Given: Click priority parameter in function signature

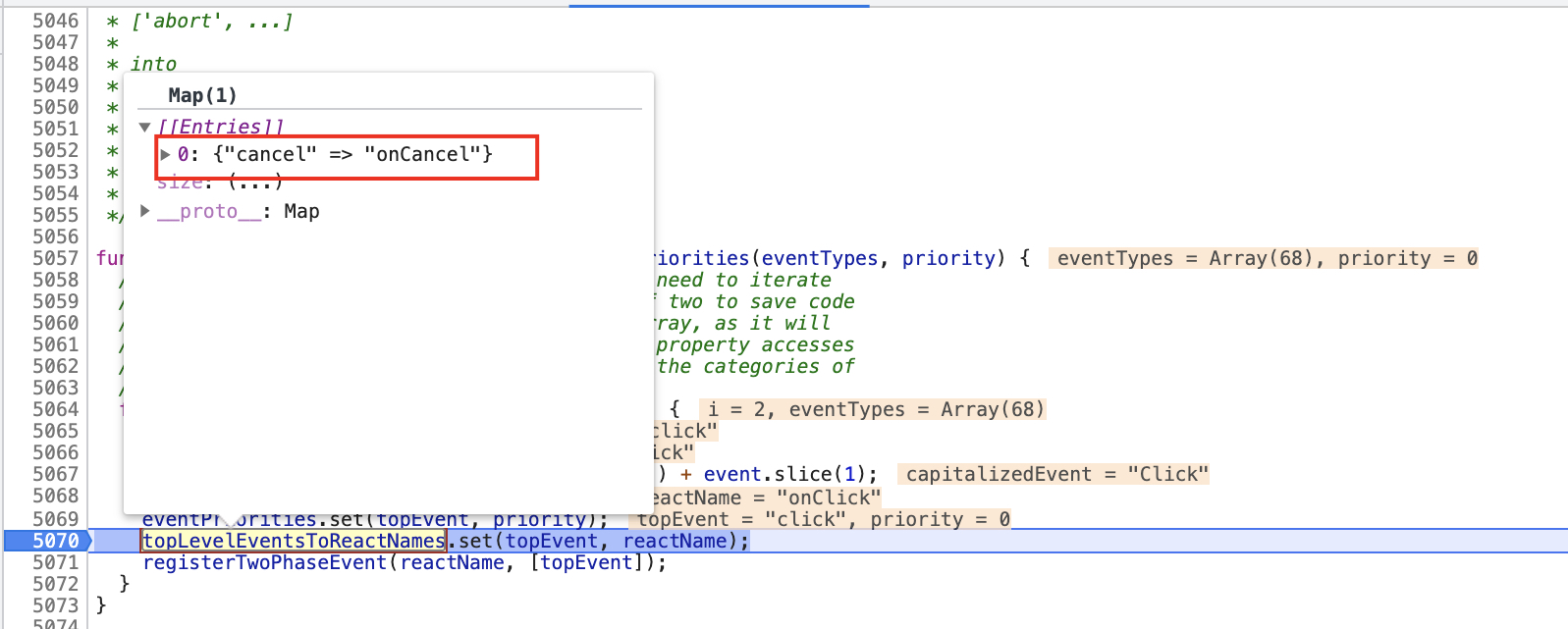Looking at the screenshot, I should 948,258.
